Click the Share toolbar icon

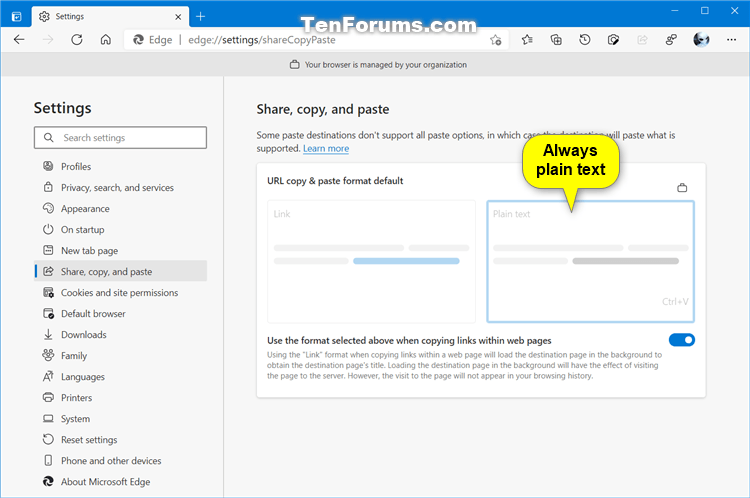(x=642, y=40)
